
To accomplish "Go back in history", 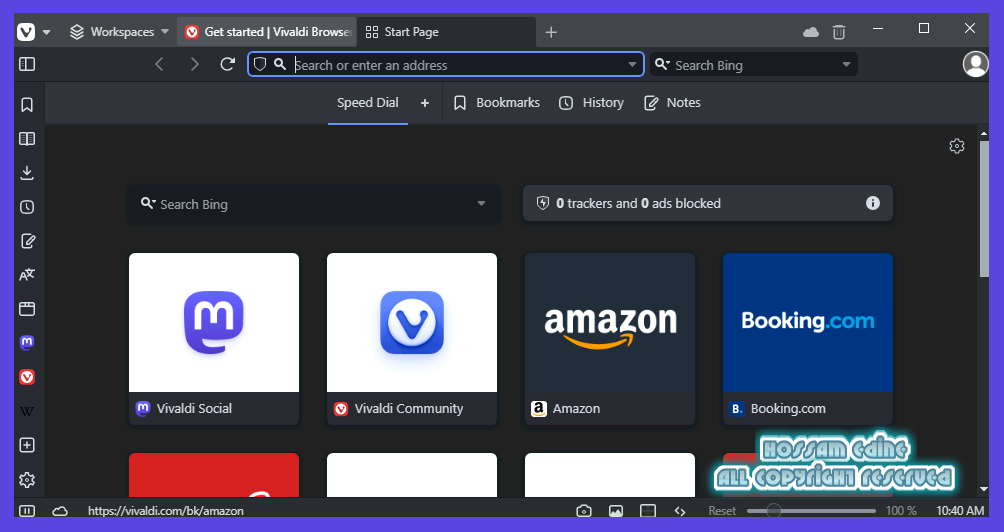I will (x=159, y=65).
